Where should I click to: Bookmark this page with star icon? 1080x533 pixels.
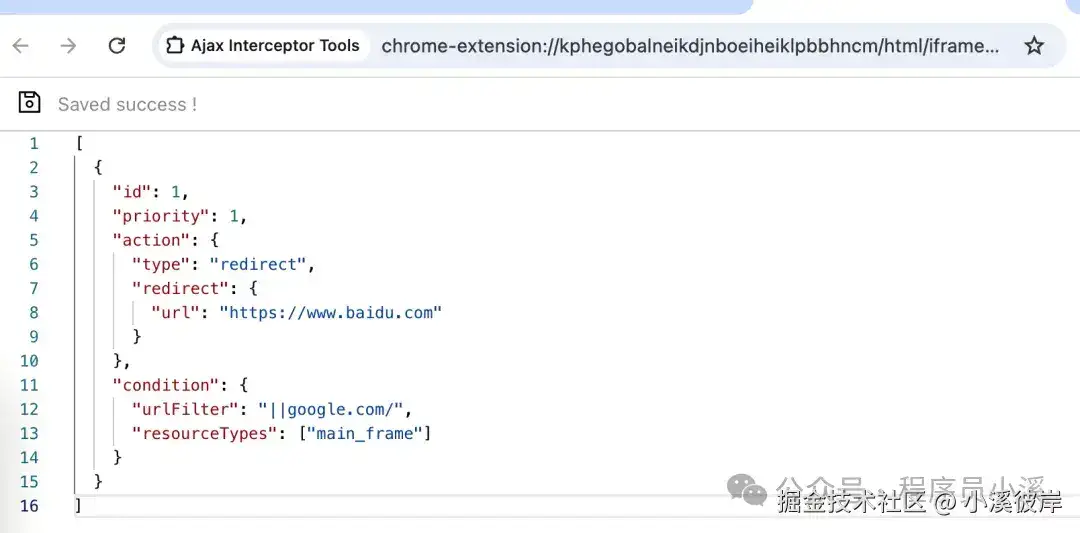coord(1034,46)
